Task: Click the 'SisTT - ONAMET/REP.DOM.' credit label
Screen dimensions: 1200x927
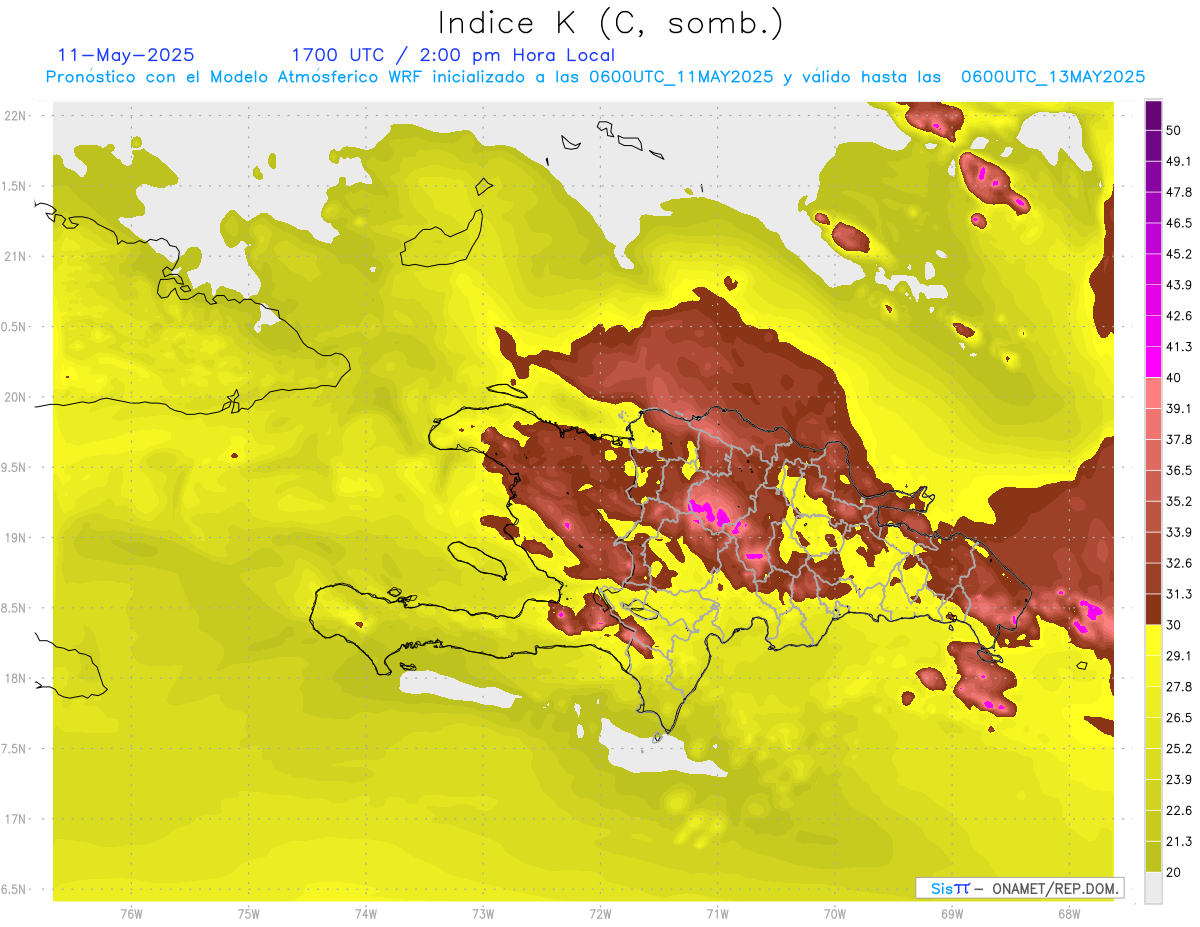Action: click(x=1019, y=888)
